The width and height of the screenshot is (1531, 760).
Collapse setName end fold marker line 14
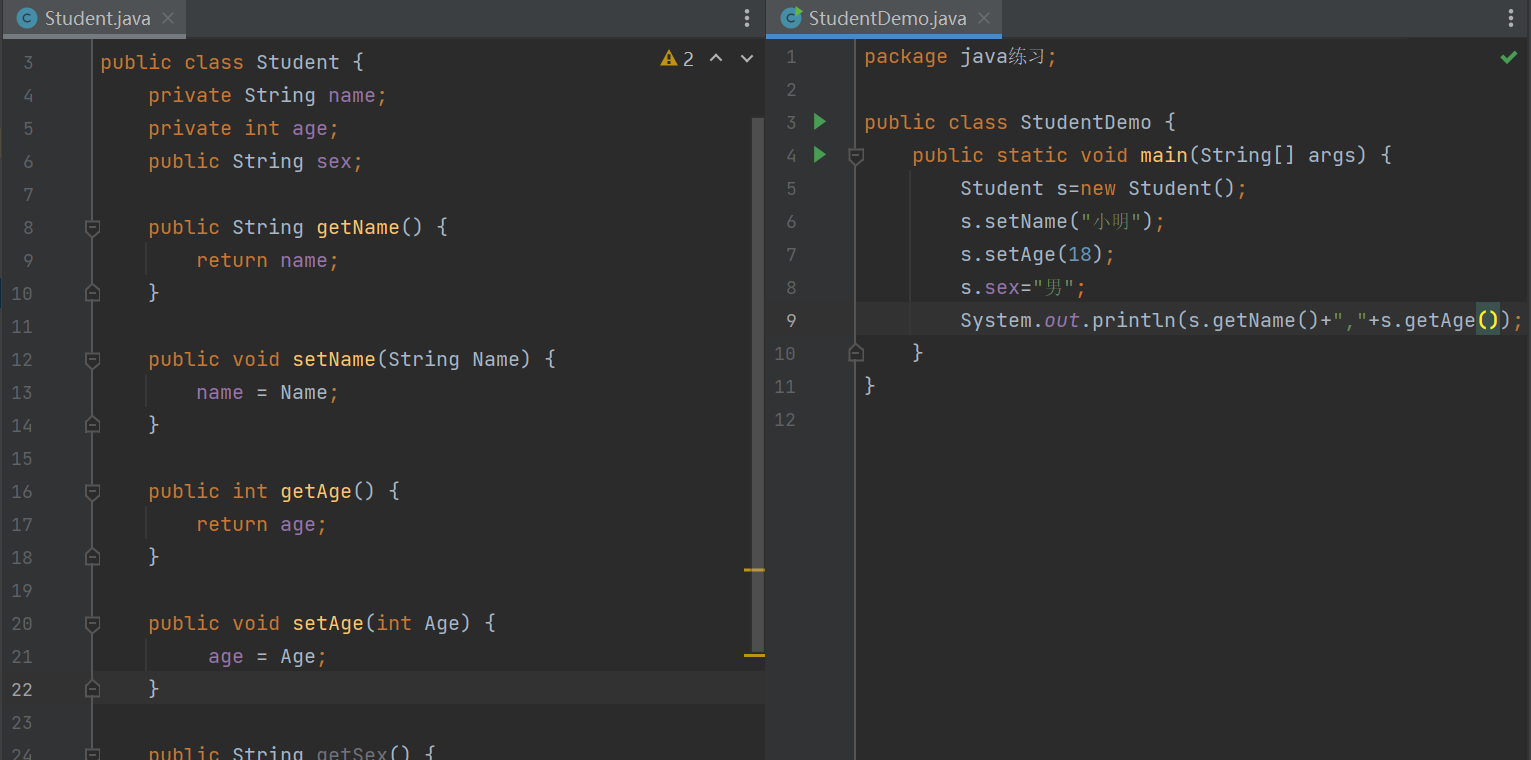[92, 425]
